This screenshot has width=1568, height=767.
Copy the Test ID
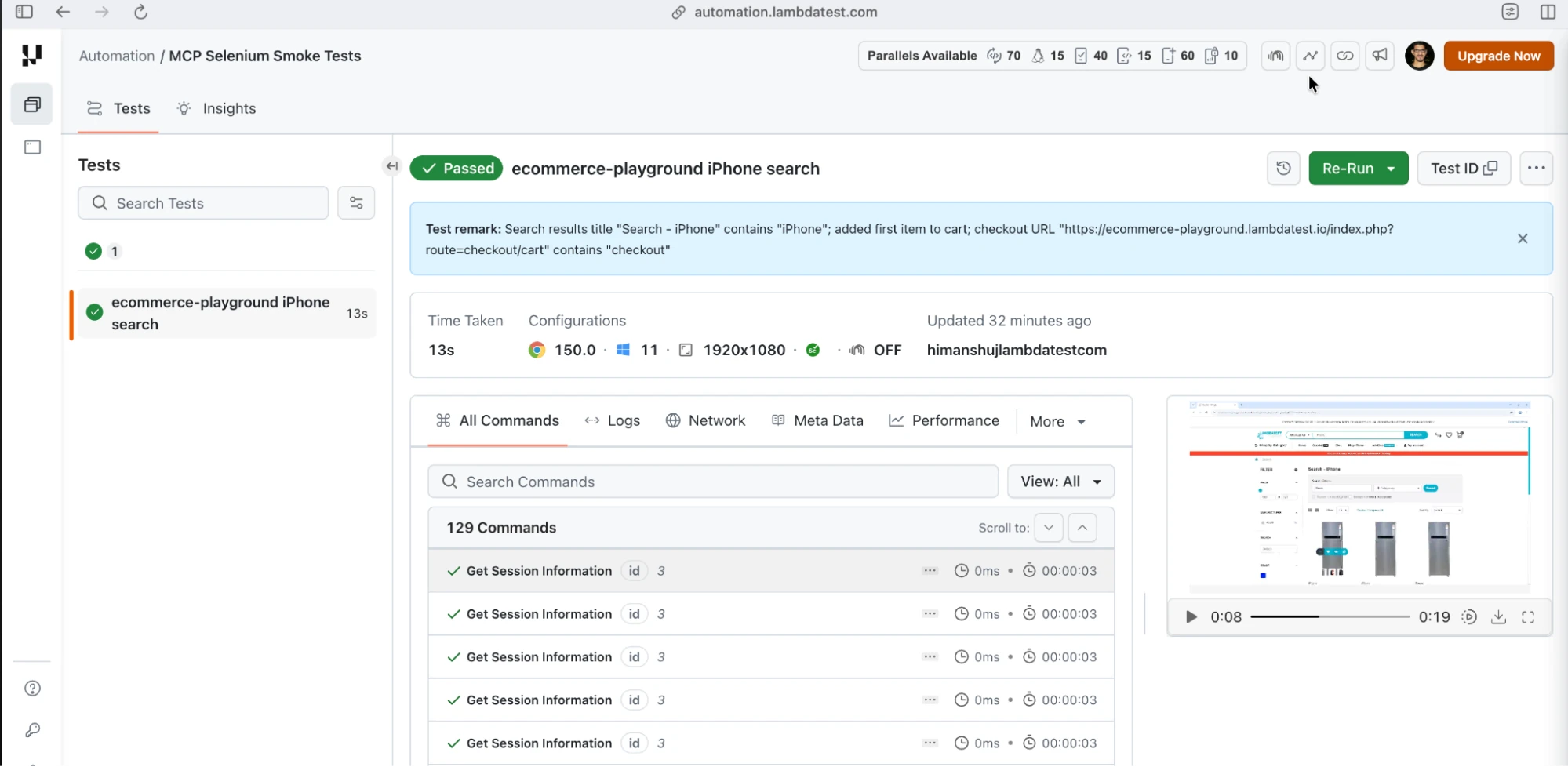coord(1464,169)
